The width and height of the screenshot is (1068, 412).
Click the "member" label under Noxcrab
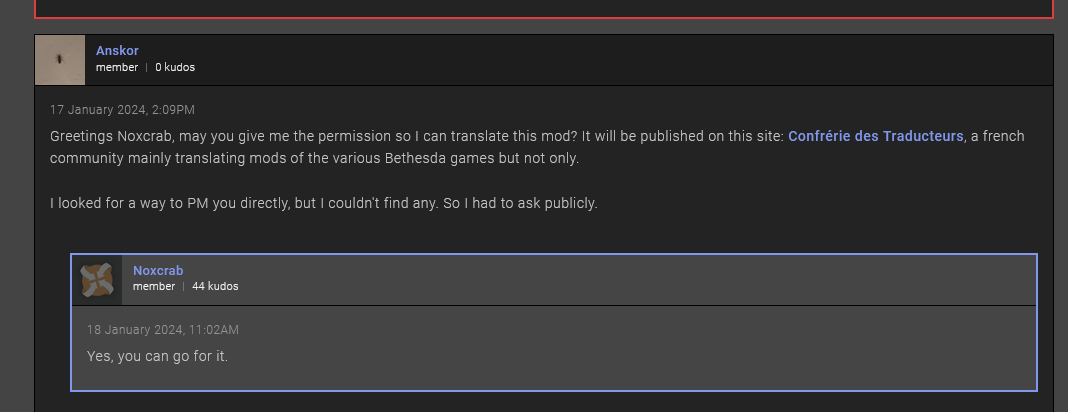154,286
